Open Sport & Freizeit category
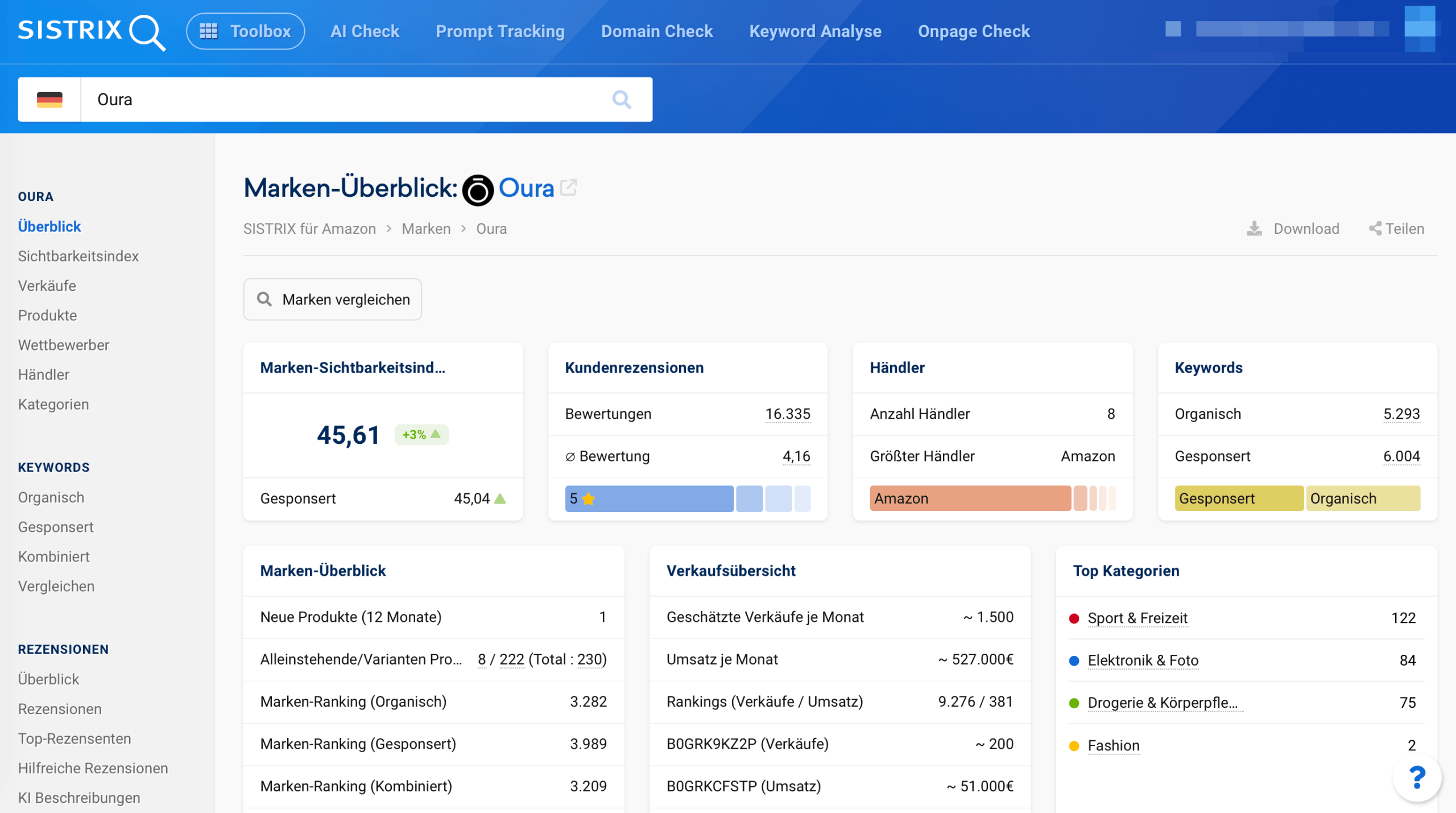The height and width of the screenshot is (813, 1456). pos(1137,618)
